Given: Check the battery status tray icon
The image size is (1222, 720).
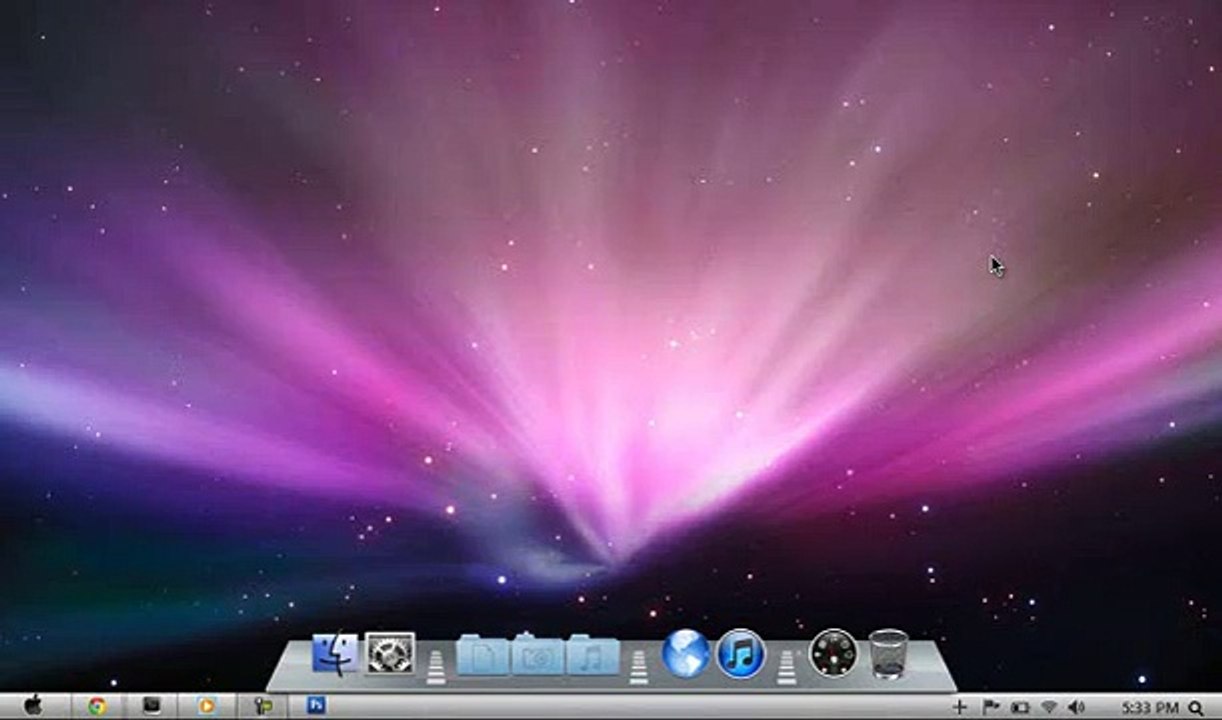Looking at the screenshot, I should point(1020,707).
